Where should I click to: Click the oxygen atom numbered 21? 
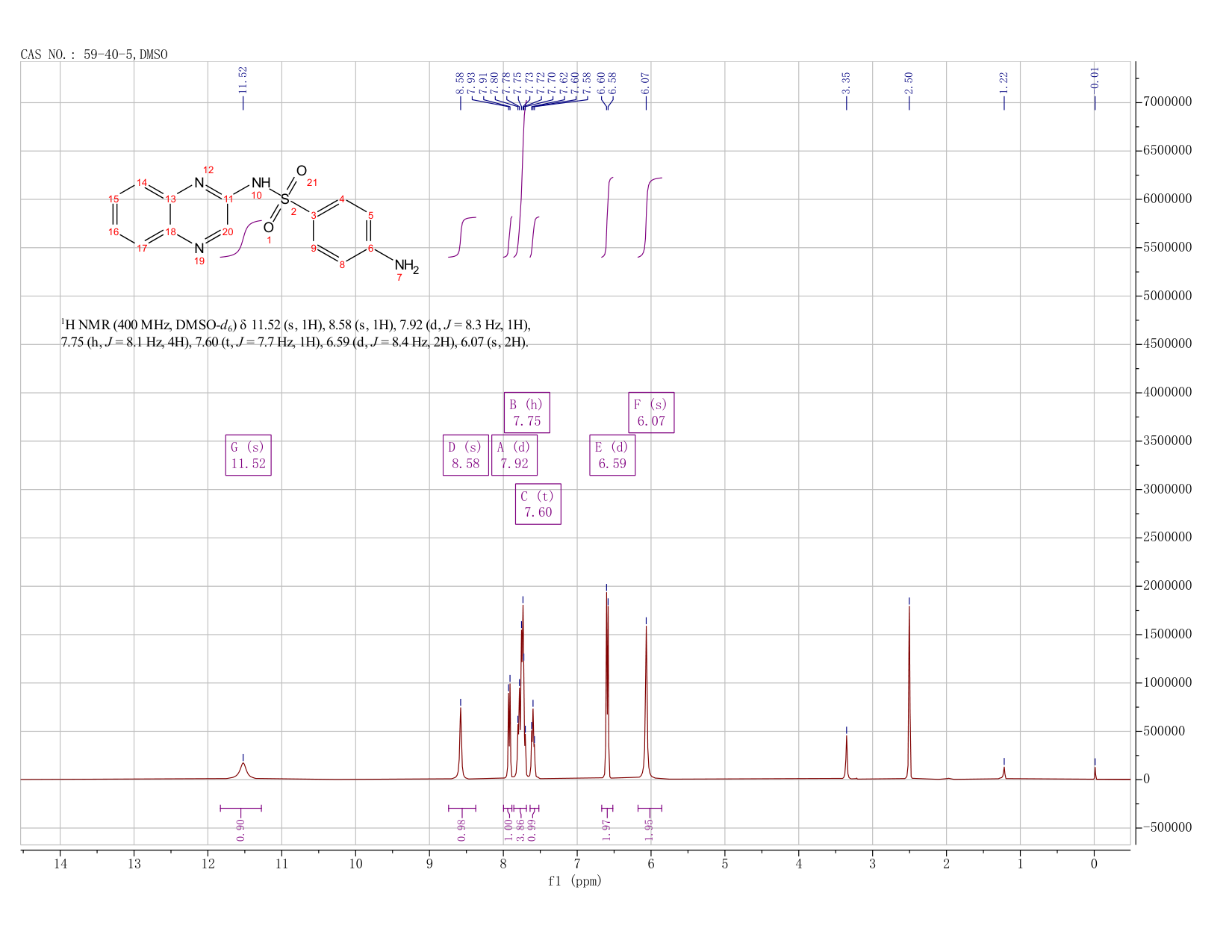point(302,171)
